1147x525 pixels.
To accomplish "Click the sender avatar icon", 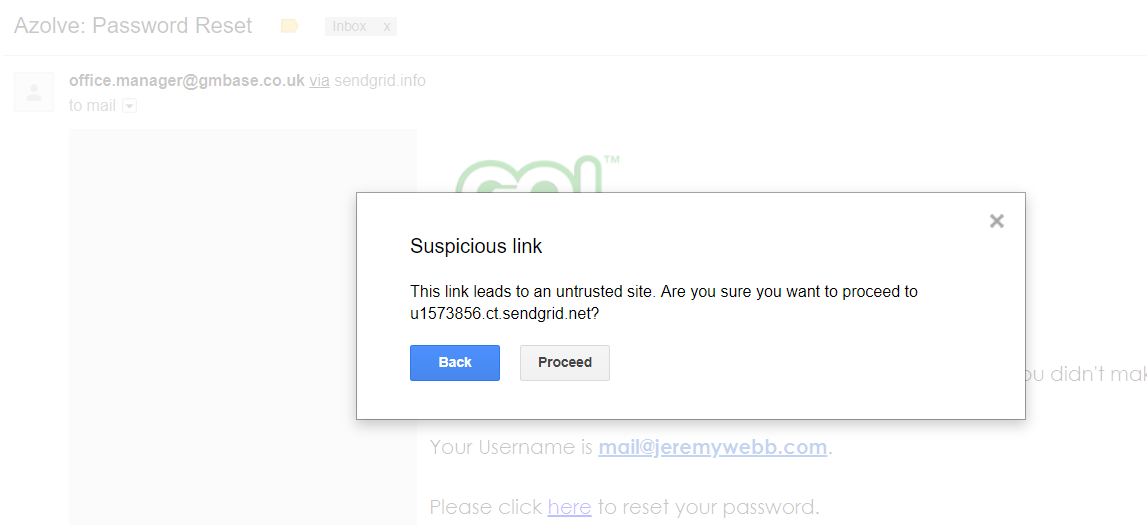I will pos(34,92).
